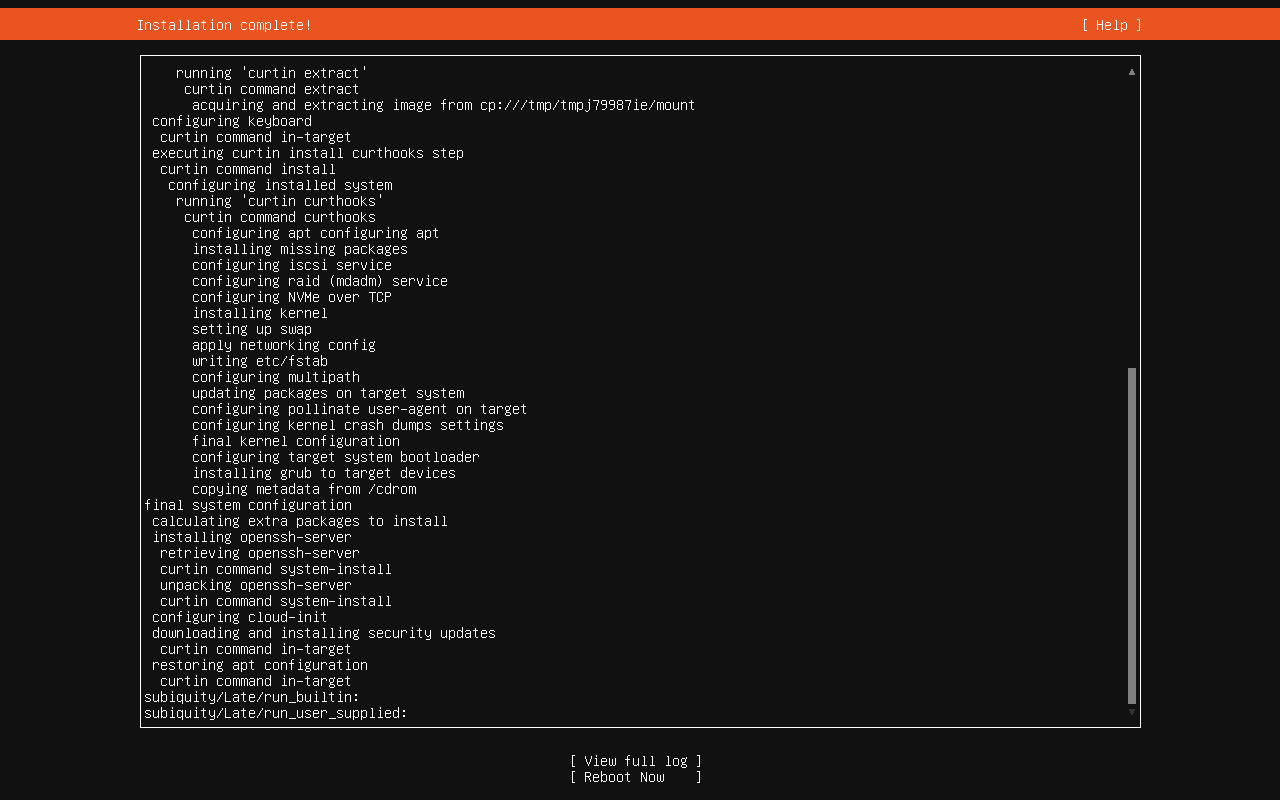Select the log line 'setting up swap'

pos(252,329)
